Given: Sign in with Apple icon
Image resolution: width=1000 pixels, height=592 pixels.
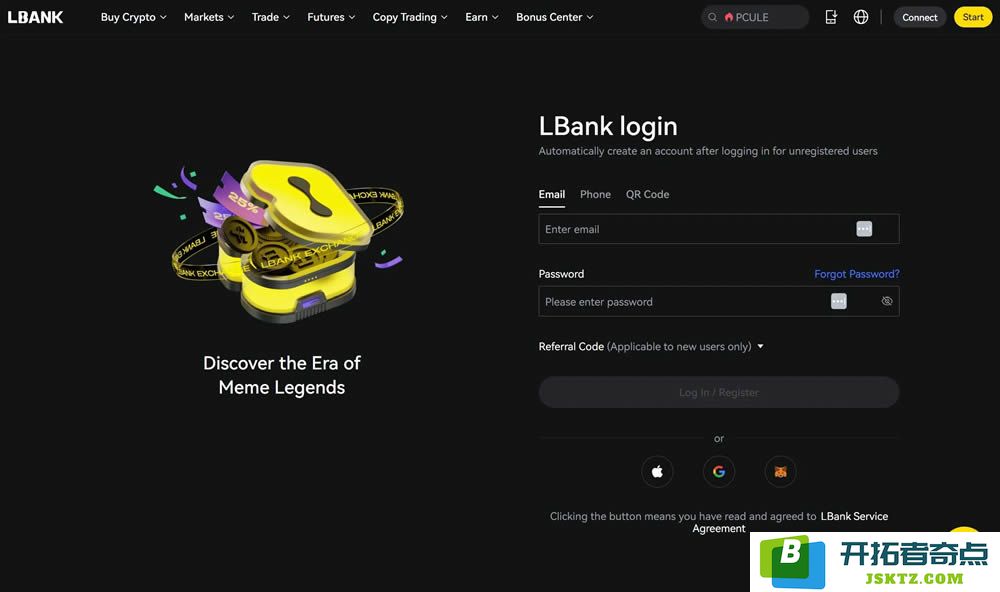Looking at the screenshot, I should 657,471.
